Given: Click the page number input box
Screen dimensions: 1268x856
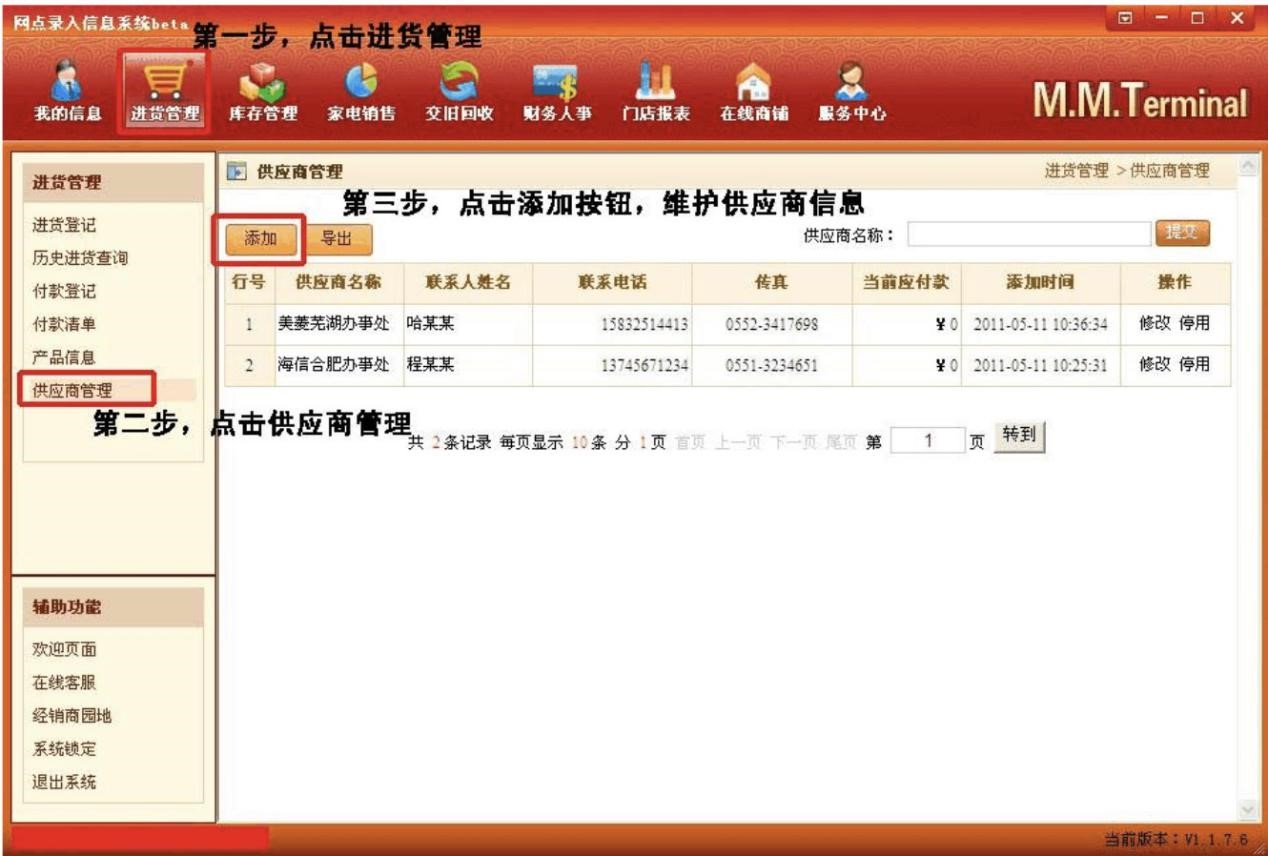Looking at the screenshot, I should (927, 440).
